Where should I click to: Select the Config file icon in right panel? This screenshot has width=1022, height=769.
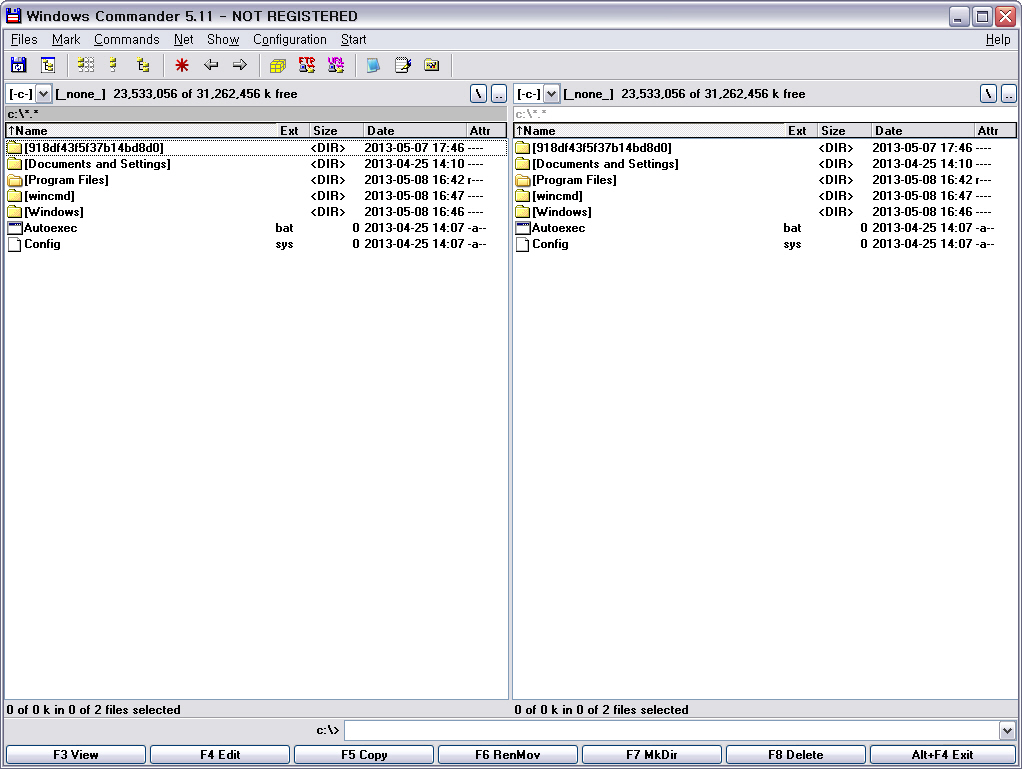[x=522, y=244]
